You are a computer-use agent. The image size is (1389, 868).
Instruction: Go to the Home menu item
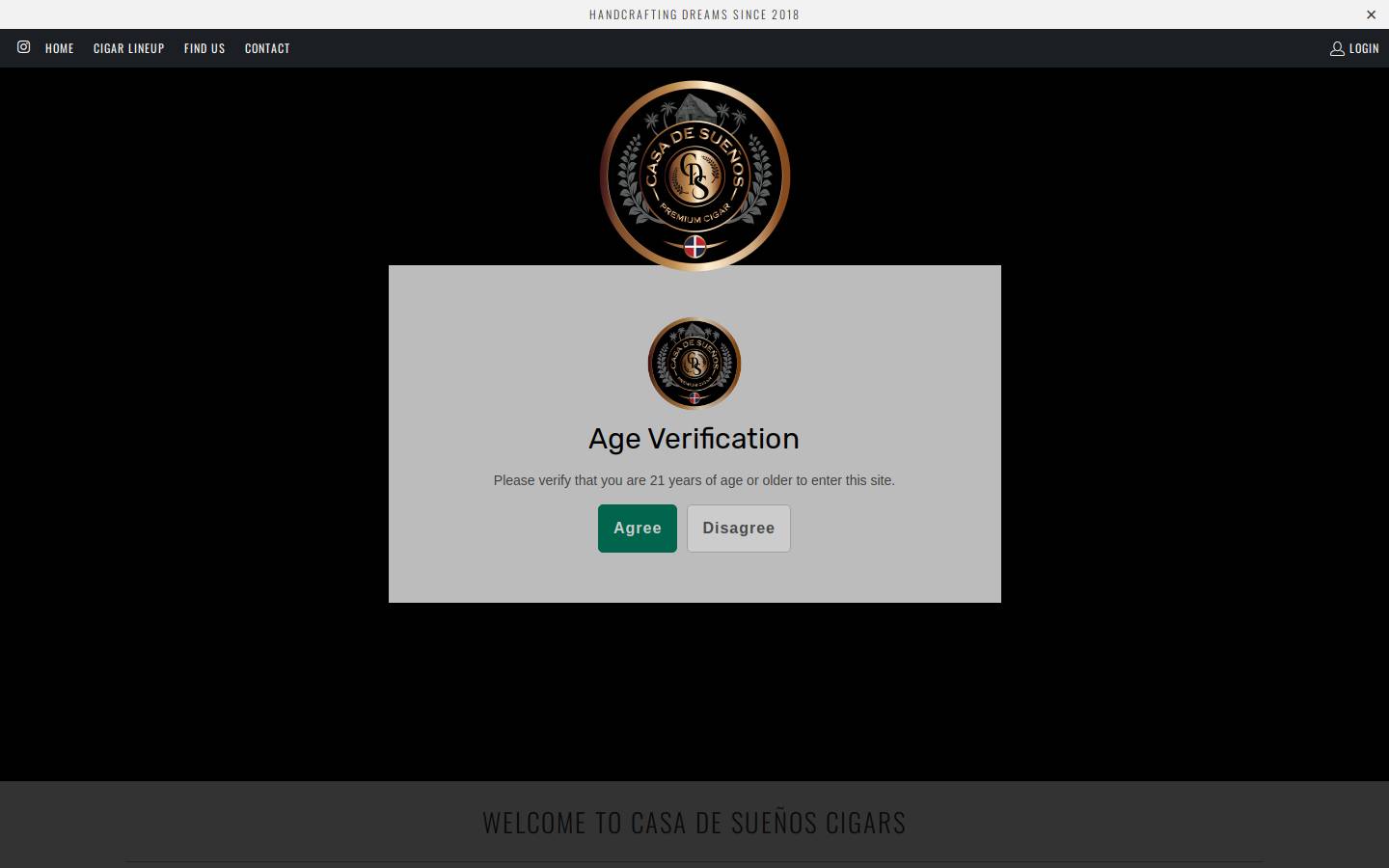point(60,48)
